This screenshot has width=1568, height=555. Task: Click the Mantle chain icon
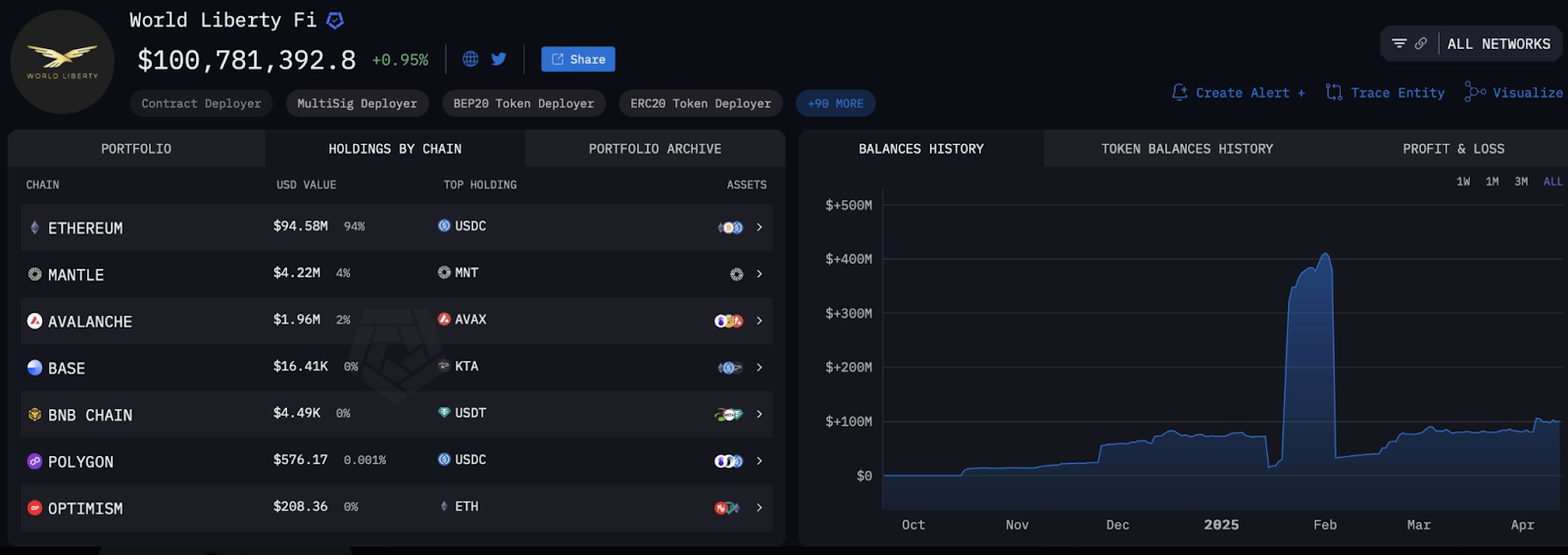[x=34, y=275]
